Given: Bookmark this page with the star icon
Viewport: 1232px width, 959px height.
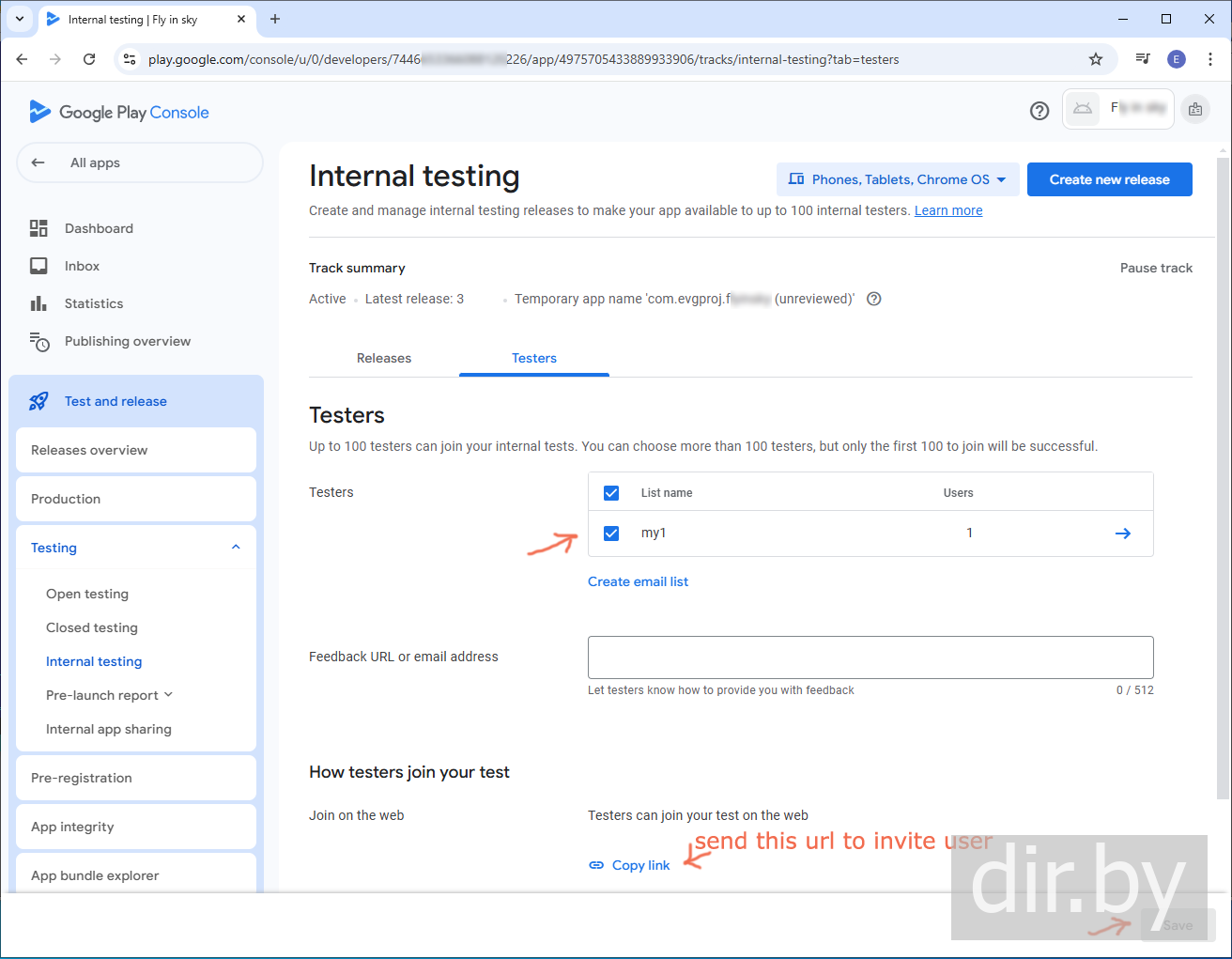Looking at the screenshot, I should point(1095,59).
